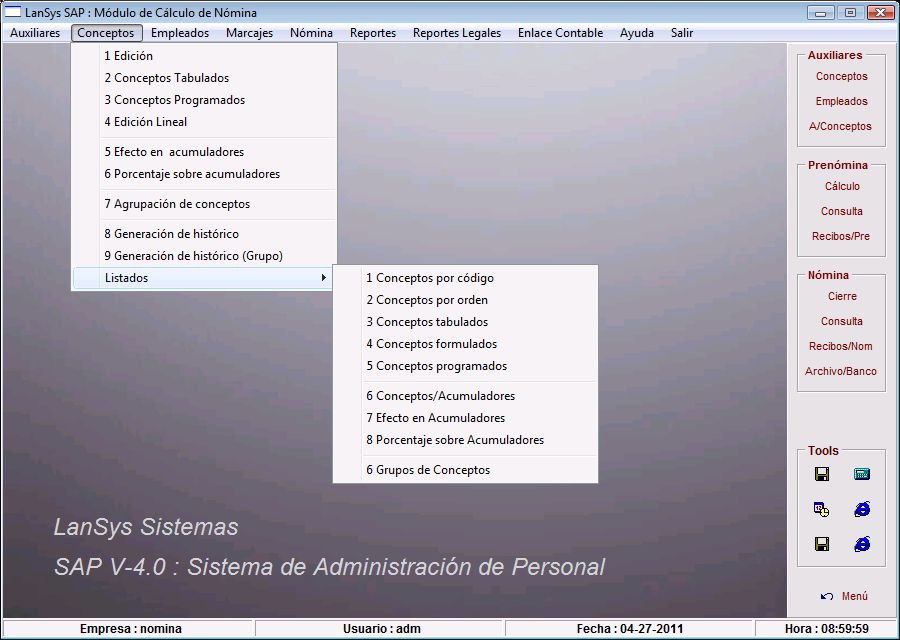Select 4 Conceptos formulados listing

pyautogui.click(x=465, y=344)
